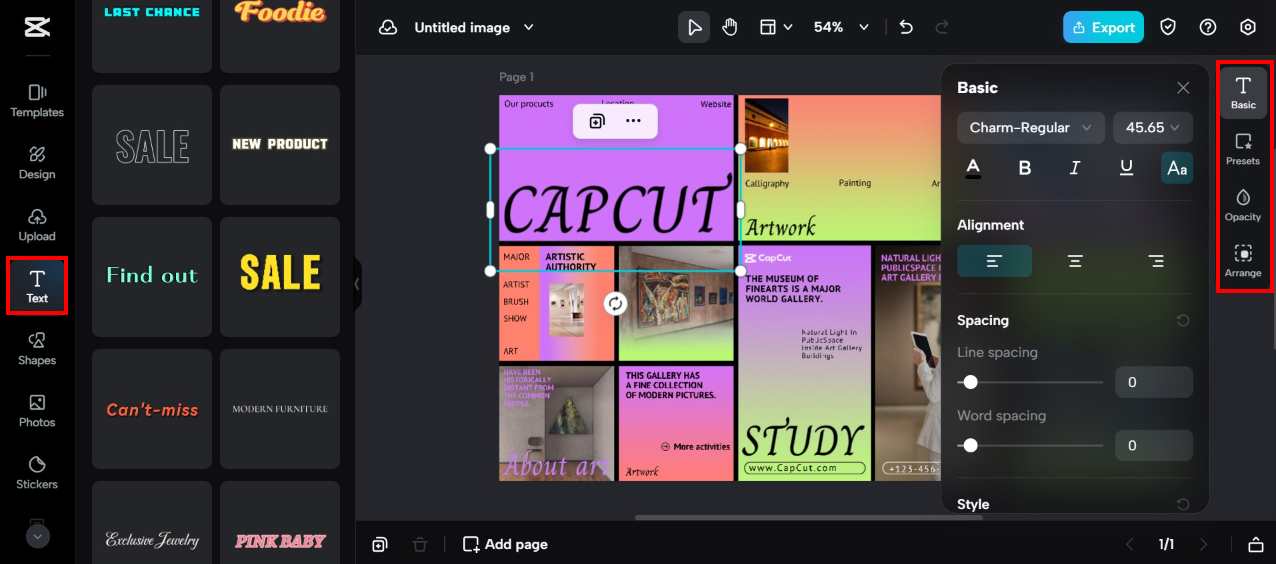The width and height of the screenshot is (1276, 564).
Task: Undo the last action
Action: tap(906, 28)
